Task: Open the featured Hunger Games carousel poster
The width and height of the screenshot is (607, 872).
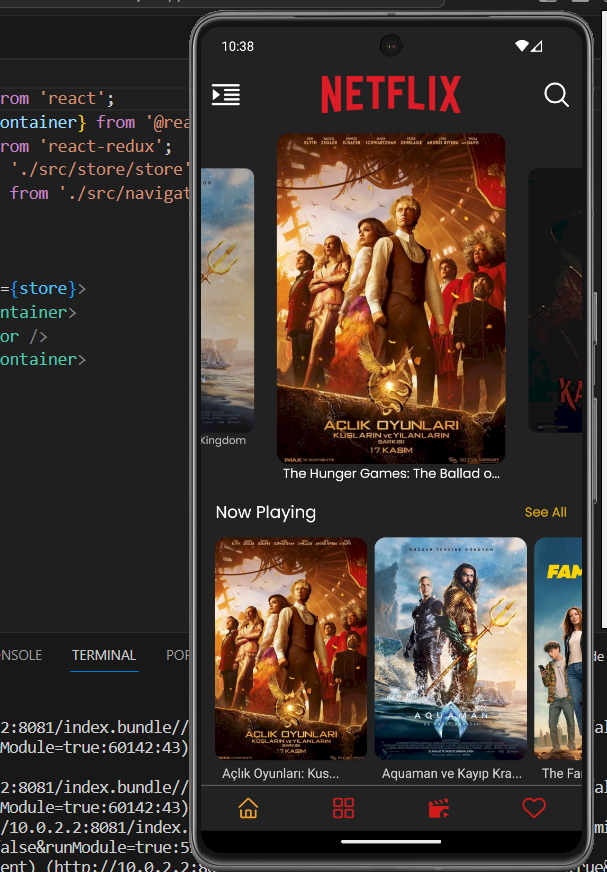Action: click(x=391, y=298)
